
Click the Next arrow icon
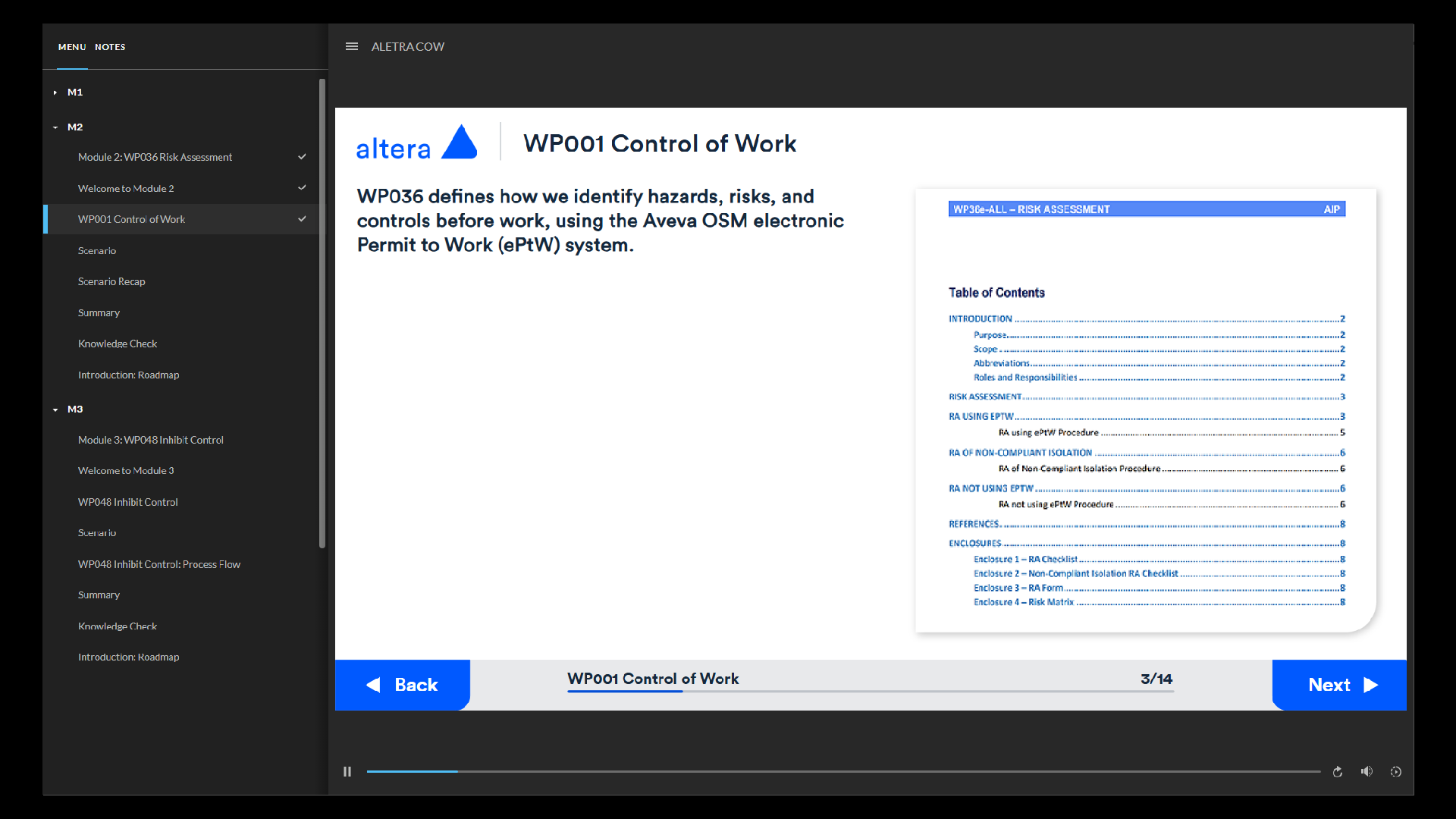[1370, 685]
